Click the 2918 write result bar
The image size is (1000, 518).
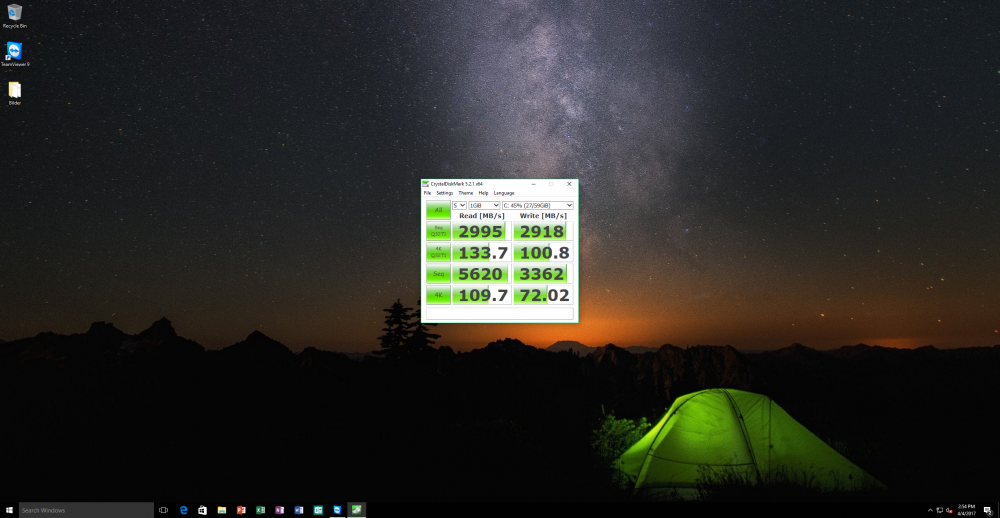pyautogui.click(x=543, y=231)
